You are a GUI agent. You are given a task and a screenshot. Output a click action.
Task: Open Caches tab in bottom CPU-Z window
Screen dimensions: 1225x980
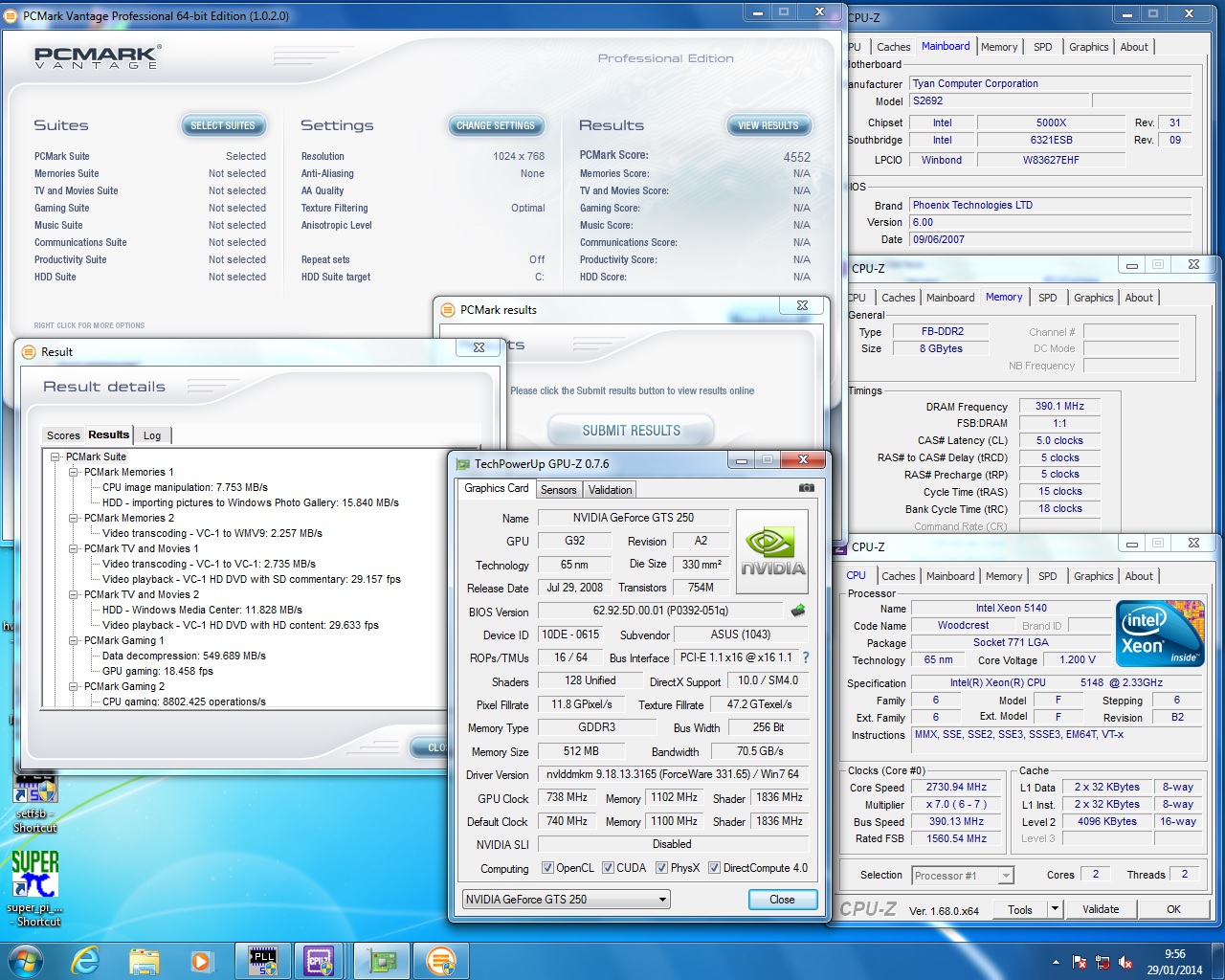tap(899, 576)
